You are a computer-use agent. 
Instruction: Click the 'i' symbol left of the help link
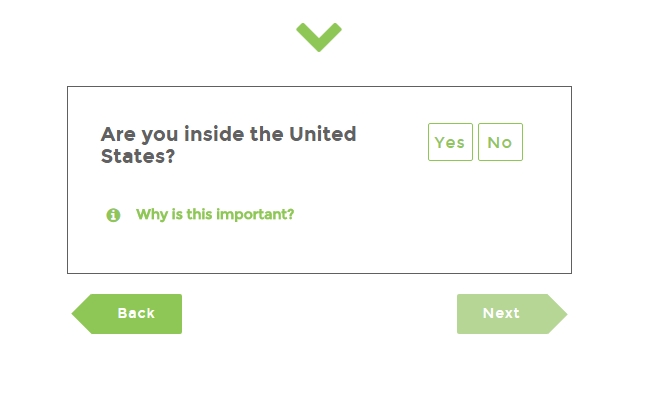click(113, 215)
